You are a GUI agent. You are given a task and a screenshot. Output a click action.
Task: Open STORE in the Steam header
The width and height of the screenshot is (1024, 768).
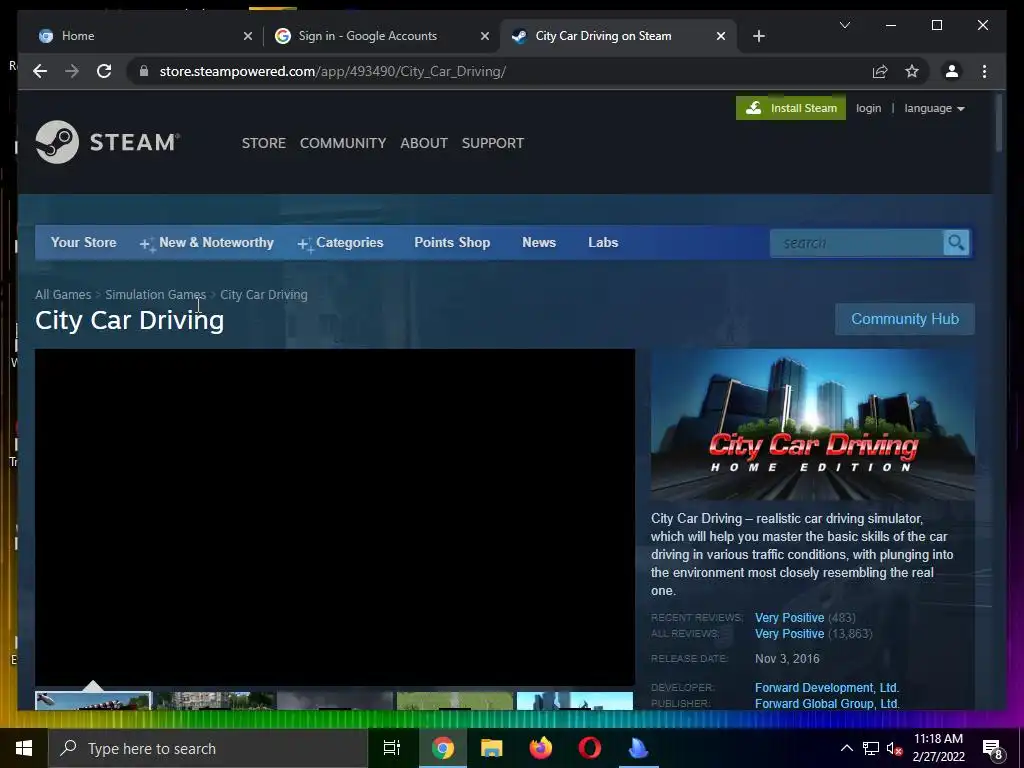(264, 143)
